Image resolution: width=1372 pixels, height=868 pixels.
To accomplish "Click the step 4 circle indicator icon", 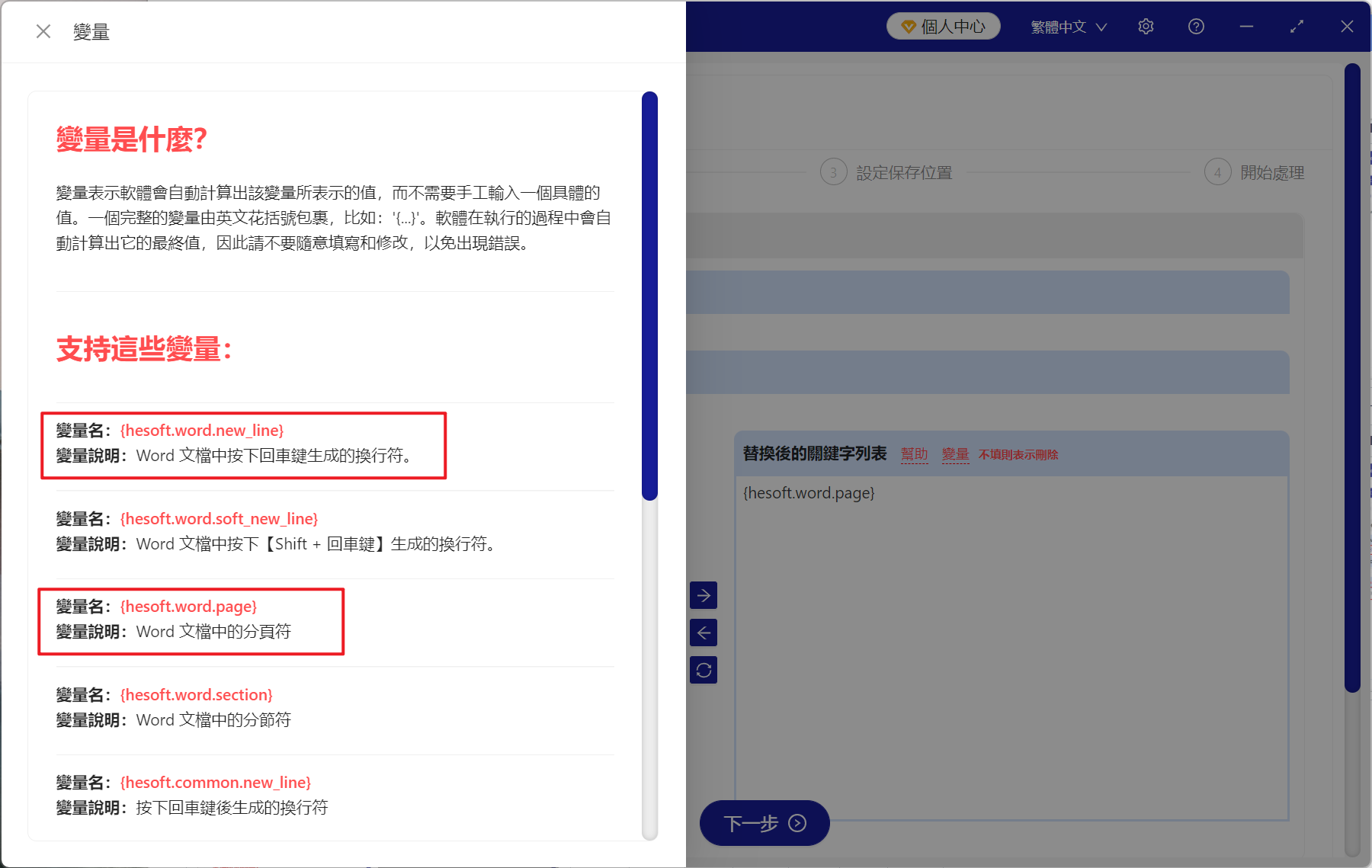I will tap(1217, 172).
